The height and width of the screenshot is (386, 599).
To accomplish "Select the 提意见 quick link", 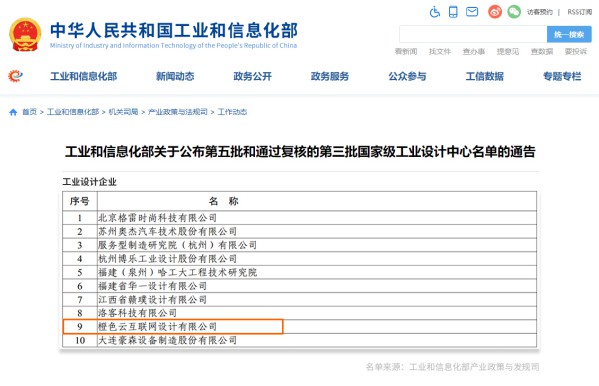I will 508,51.
